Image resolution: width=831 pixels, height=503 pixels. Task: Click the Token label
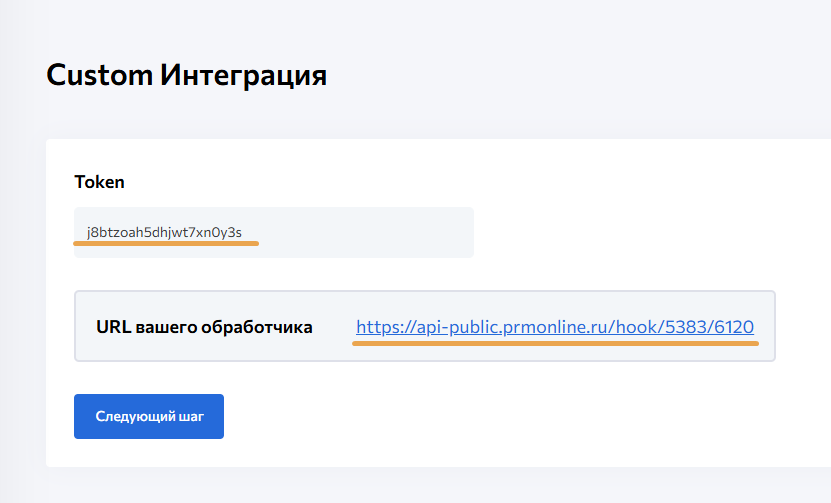pos(99,182)
